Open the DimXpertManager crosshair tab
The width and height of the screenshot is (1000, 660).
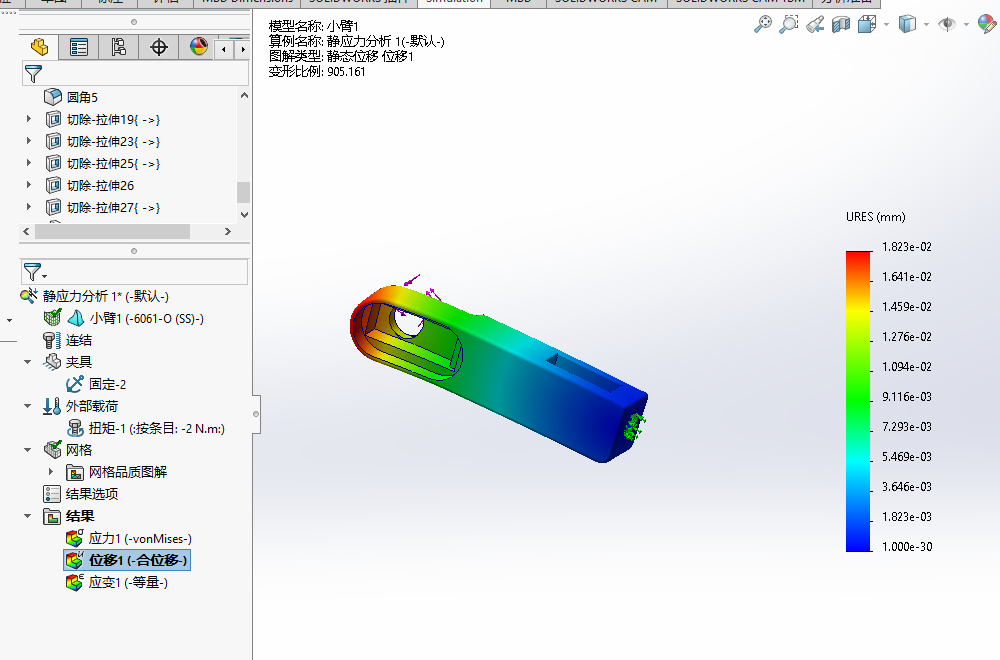coord(159,47)
